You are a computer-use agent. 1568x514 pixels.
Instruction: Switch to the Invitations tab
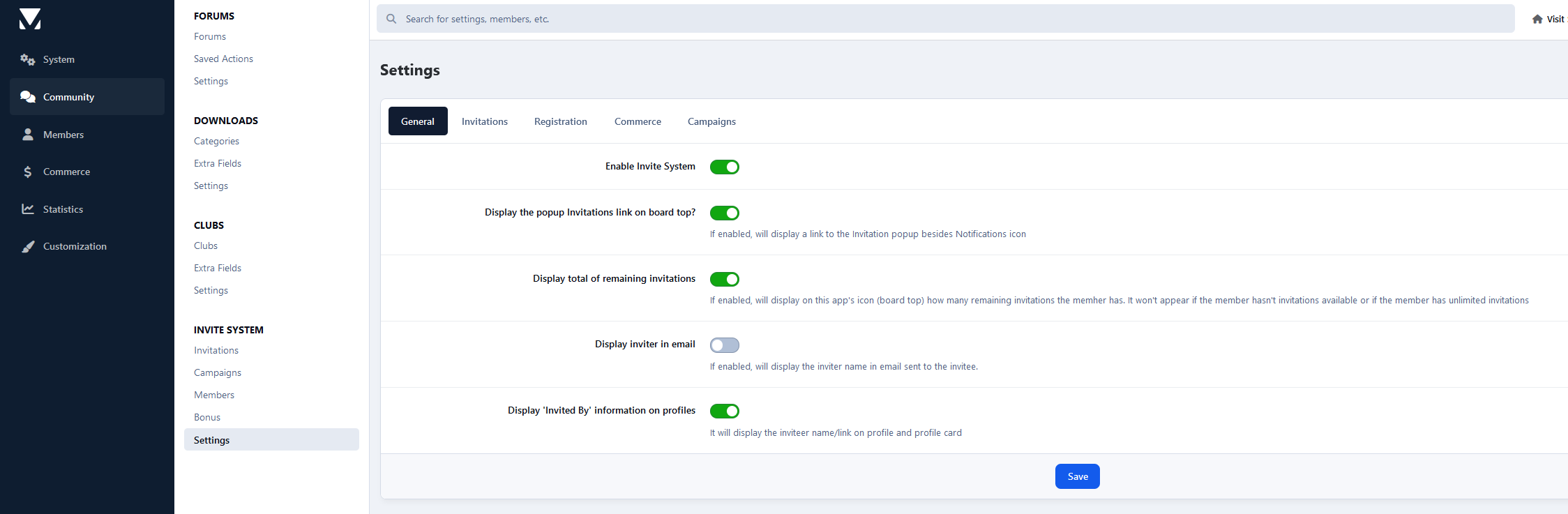click(x=484, y=121)
